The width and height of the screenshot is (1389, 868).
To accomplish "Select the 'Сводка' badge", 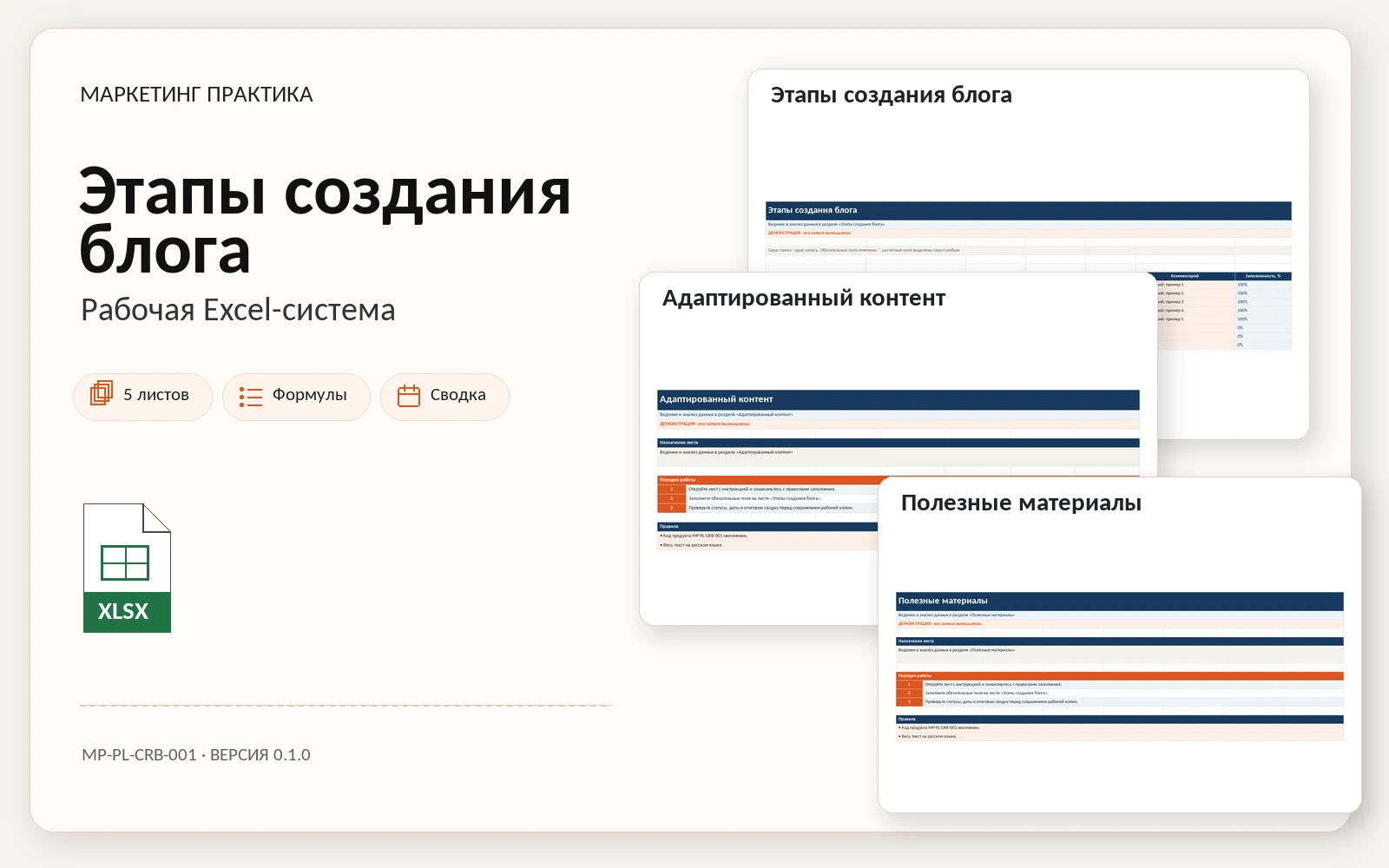I will pos(444,397).
